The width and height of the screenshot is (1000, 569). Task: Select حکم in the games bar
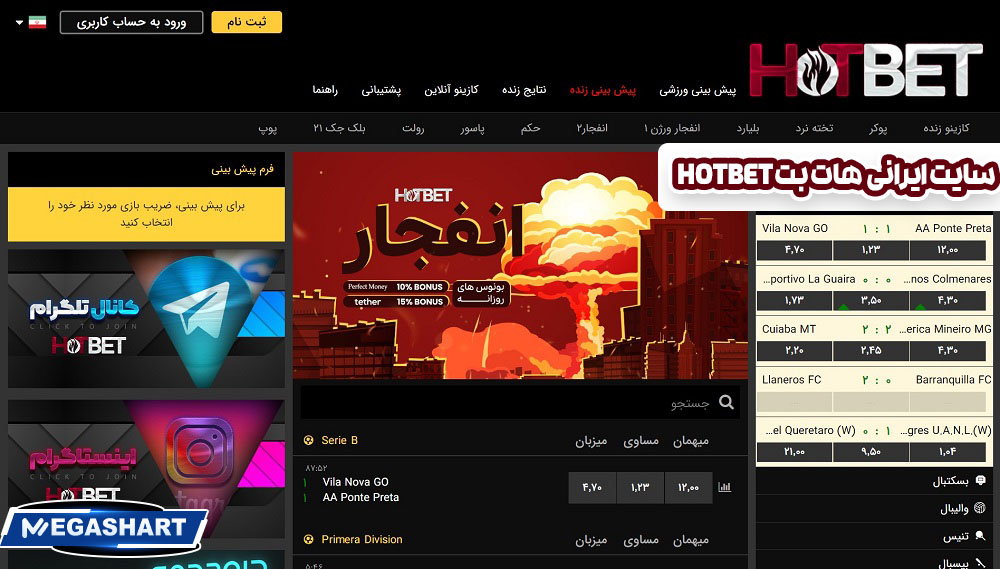530,128
